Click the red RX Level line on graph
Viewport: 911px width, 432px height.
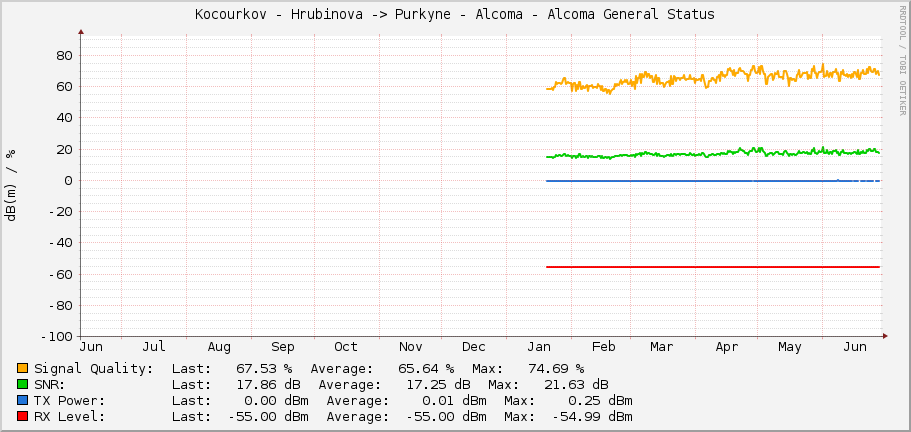tap(713, 267)
